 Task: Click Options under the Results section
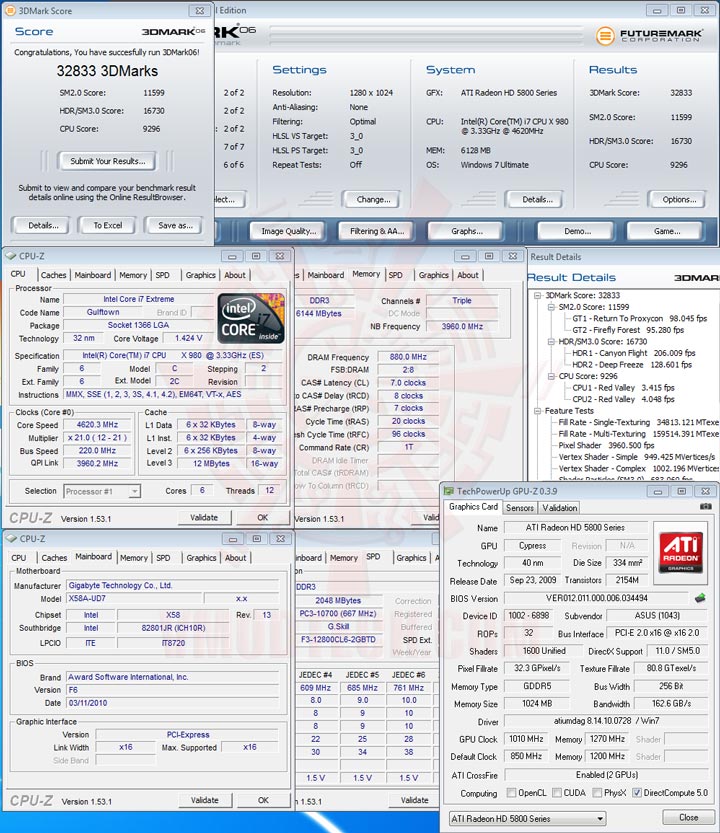pyautogui.click(x=679, y=200)
